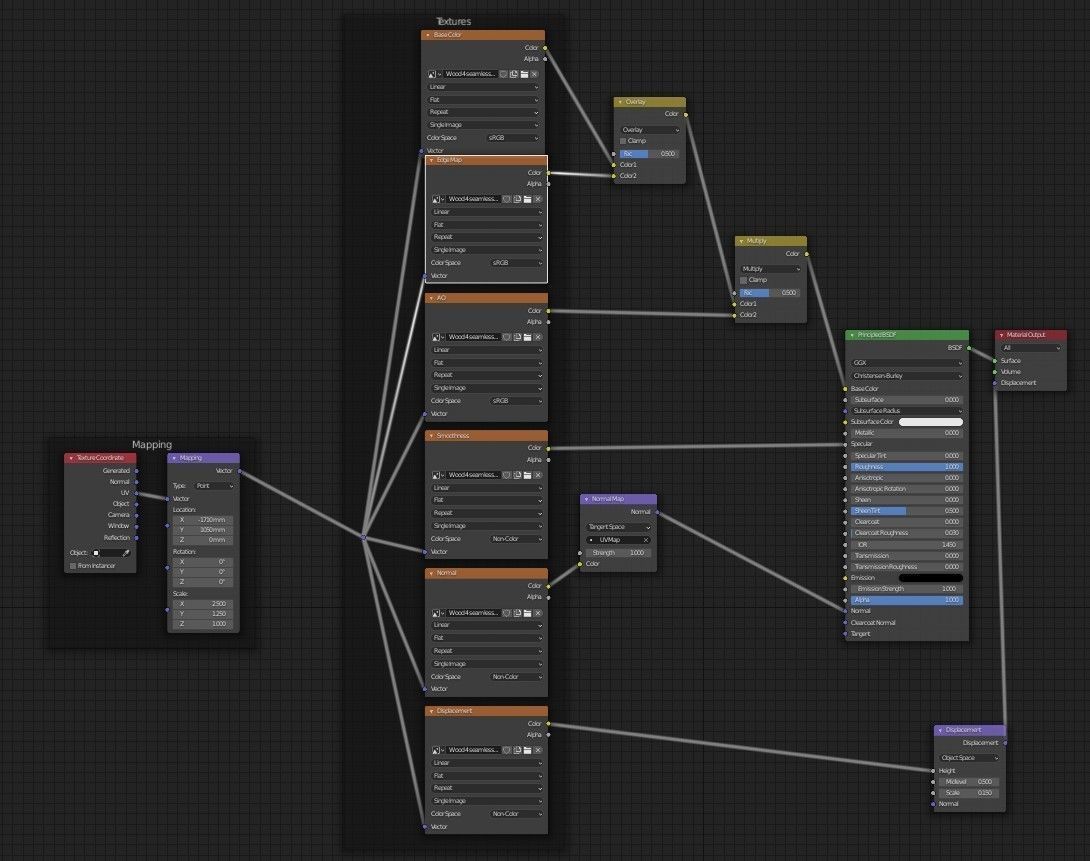
Task: Select the Textures frame label
Action: click(x=453, y=22)
